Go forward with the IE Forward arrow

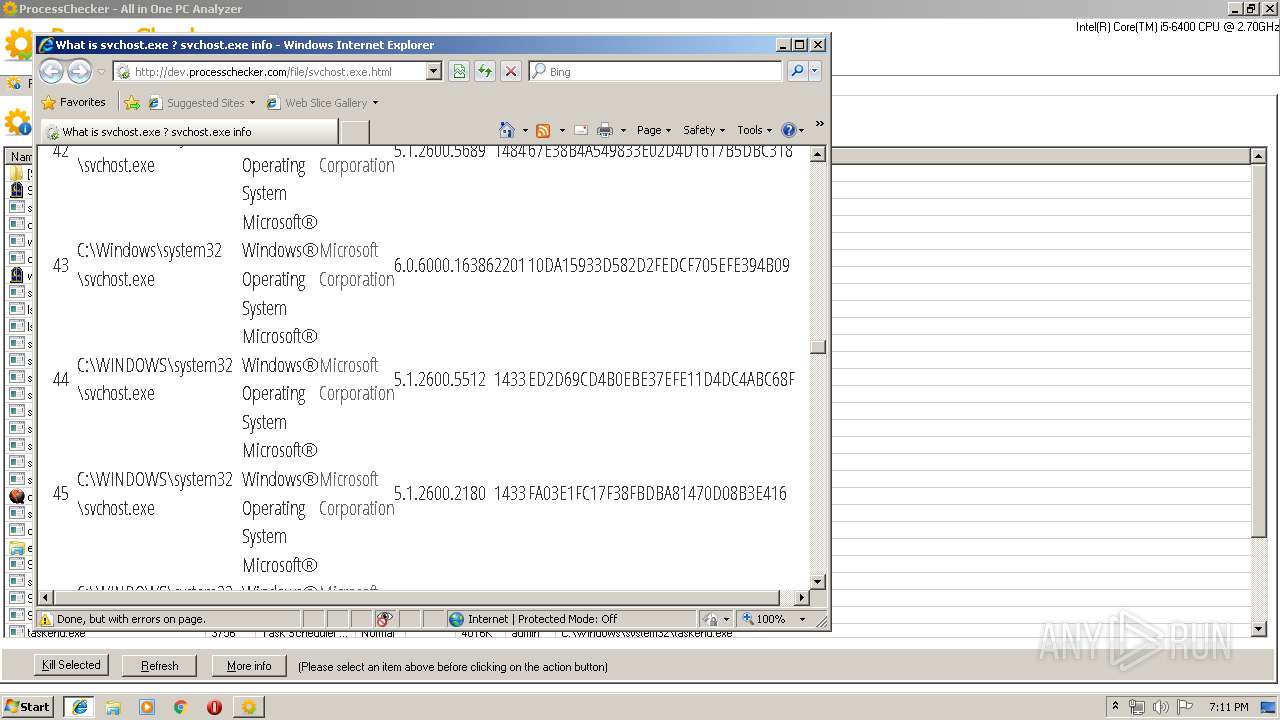(79, 71)
